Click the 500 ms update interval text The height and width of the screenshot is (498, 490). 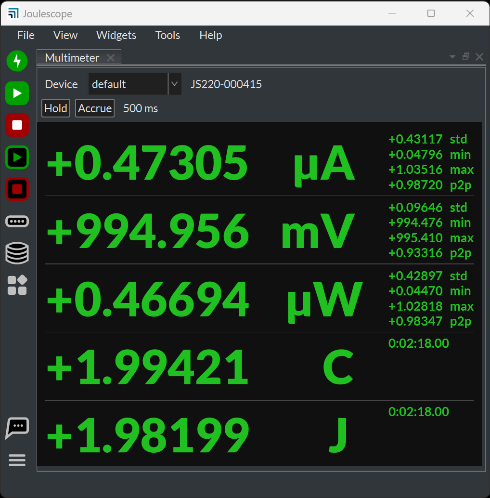click(141, 108)
